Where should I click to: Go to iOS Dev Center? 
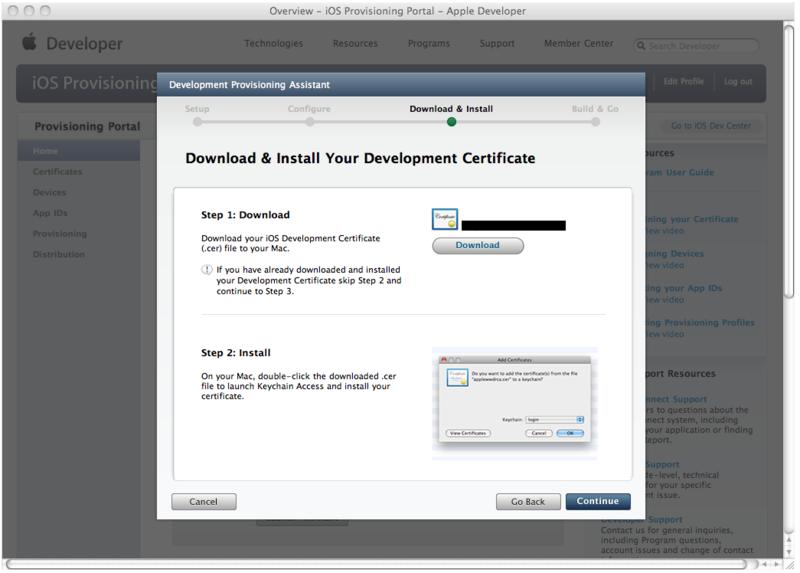tap(711, 126)
